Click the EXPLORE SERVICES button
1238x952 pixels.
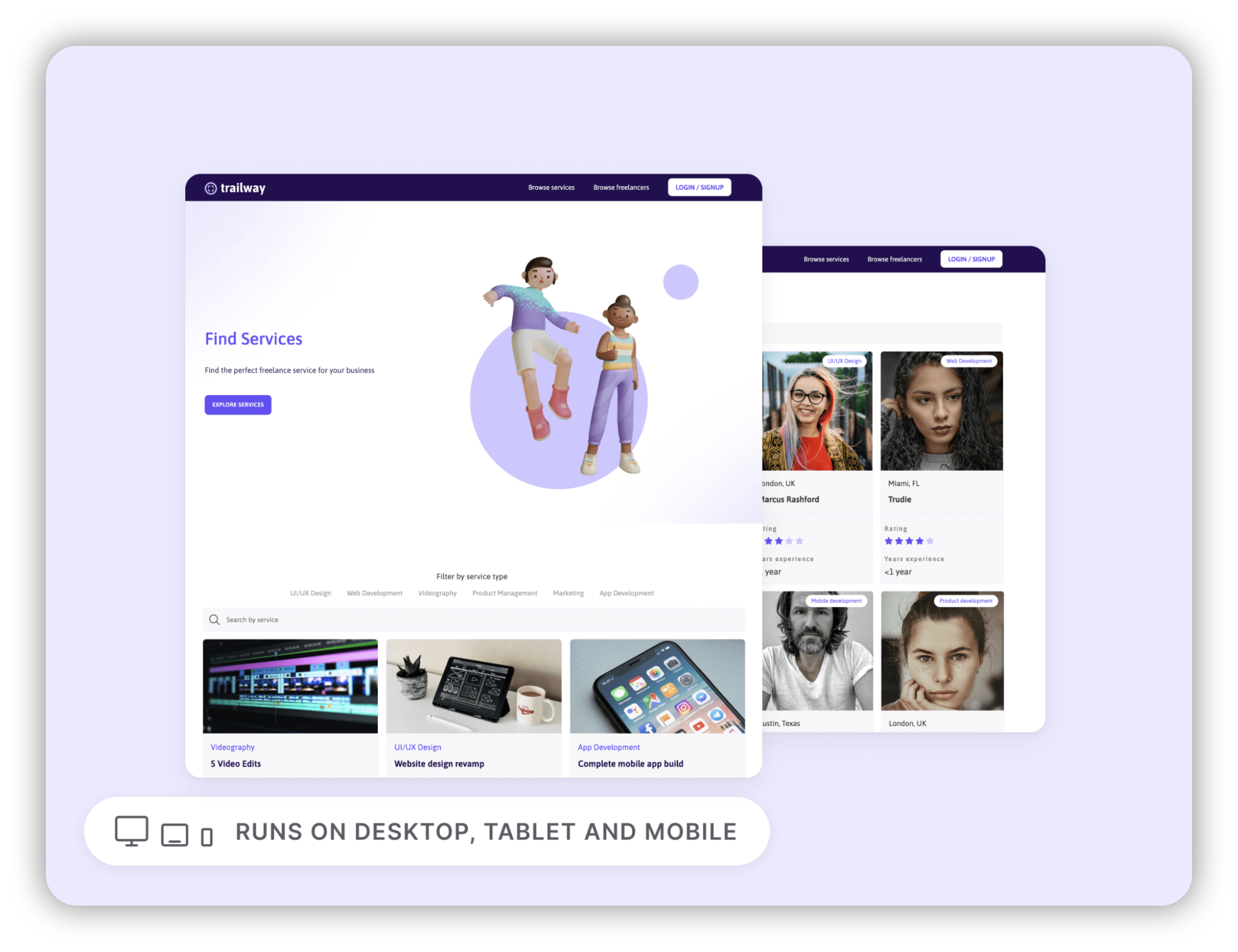point(237,404)
